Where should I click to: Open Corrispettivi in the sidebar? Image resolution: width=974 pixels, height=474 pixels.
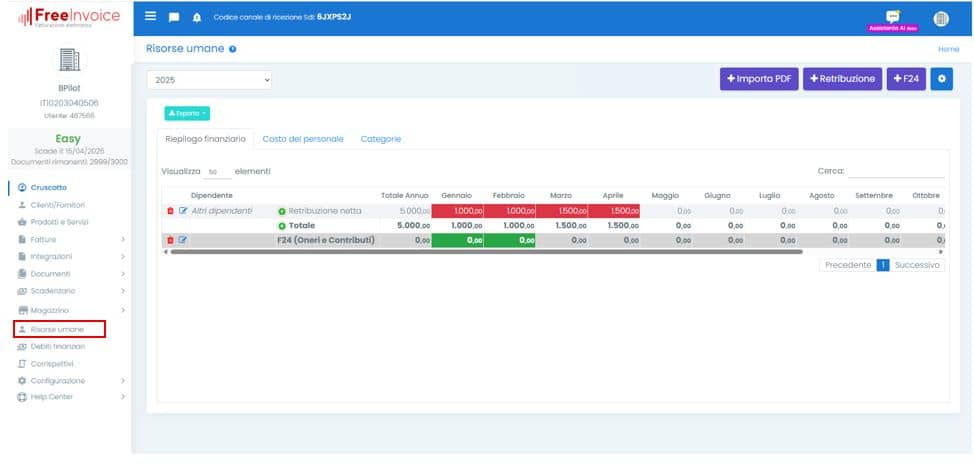pos(52,363)
